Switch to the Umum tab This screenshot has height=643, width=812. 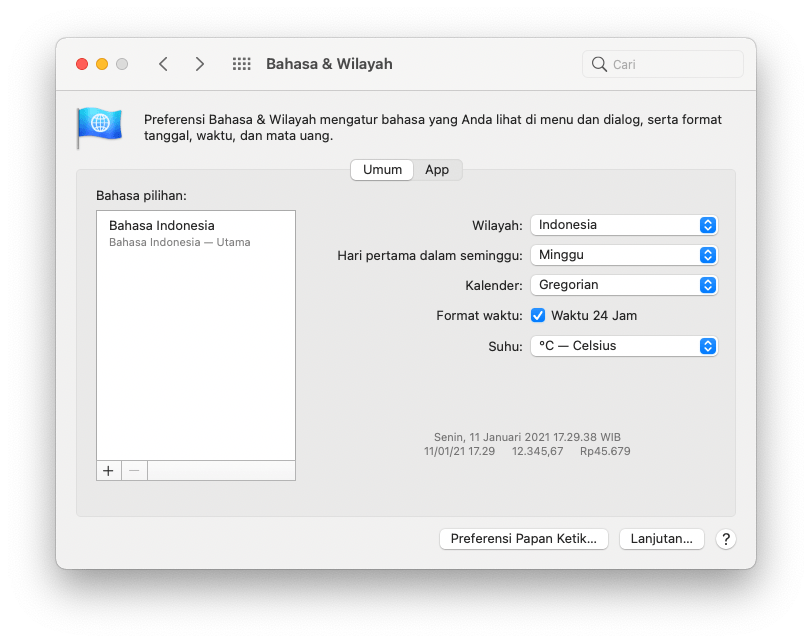pyautogui.click(x=382, y=170)
